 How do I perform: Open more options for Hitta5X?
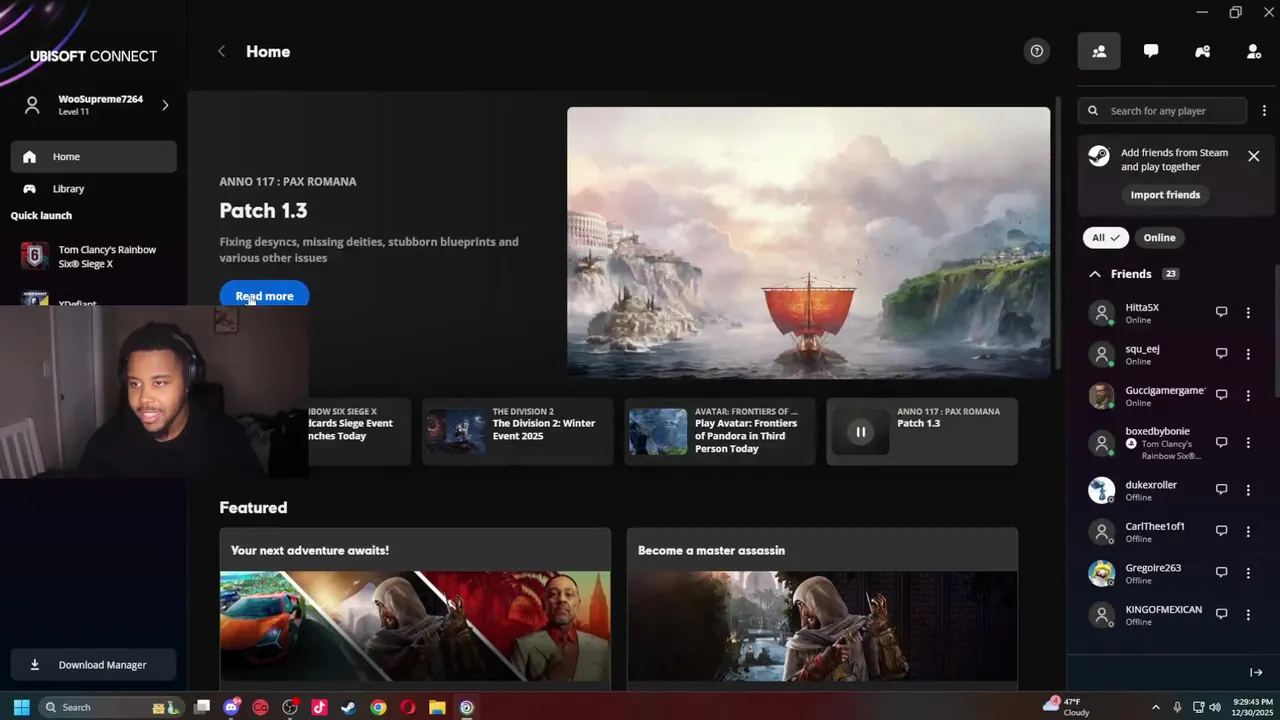(1248, 313)
